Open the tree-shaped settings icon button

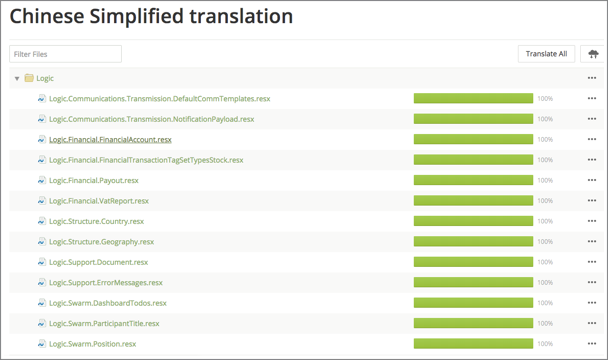pos(593,54)
